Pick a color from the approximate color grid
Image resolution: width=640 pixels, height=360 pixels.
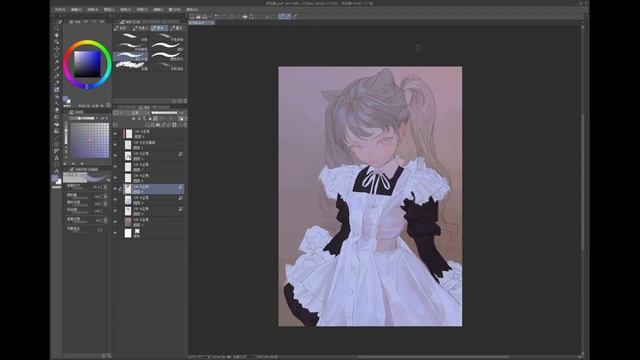(x=90, y=140)
